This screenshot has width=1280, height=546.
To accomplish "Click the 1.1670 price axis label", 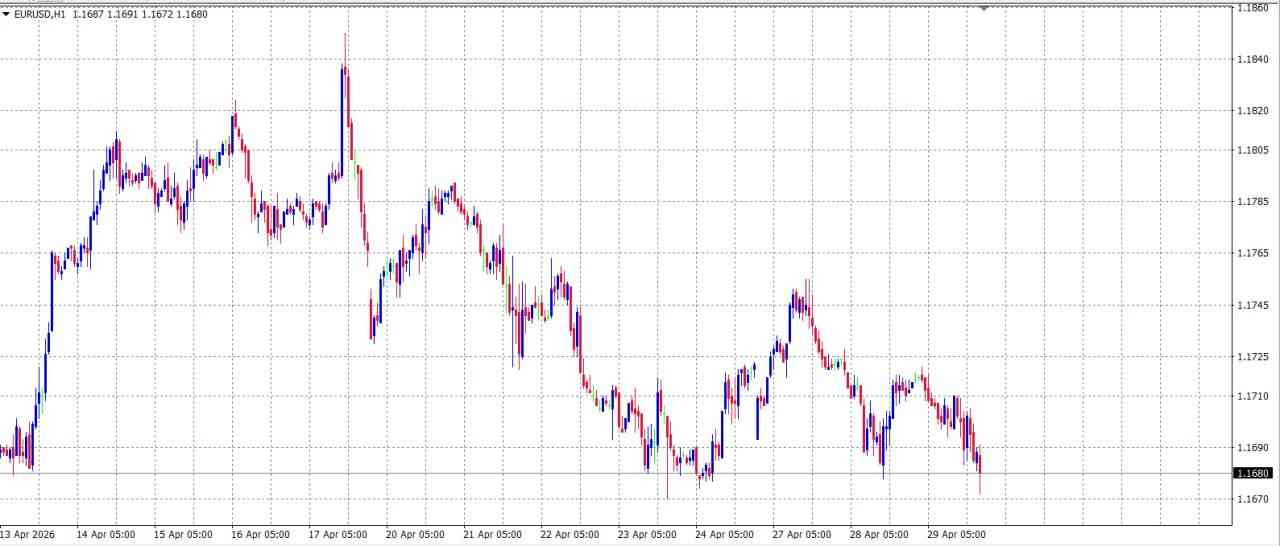I will (x=1252, y=498).
